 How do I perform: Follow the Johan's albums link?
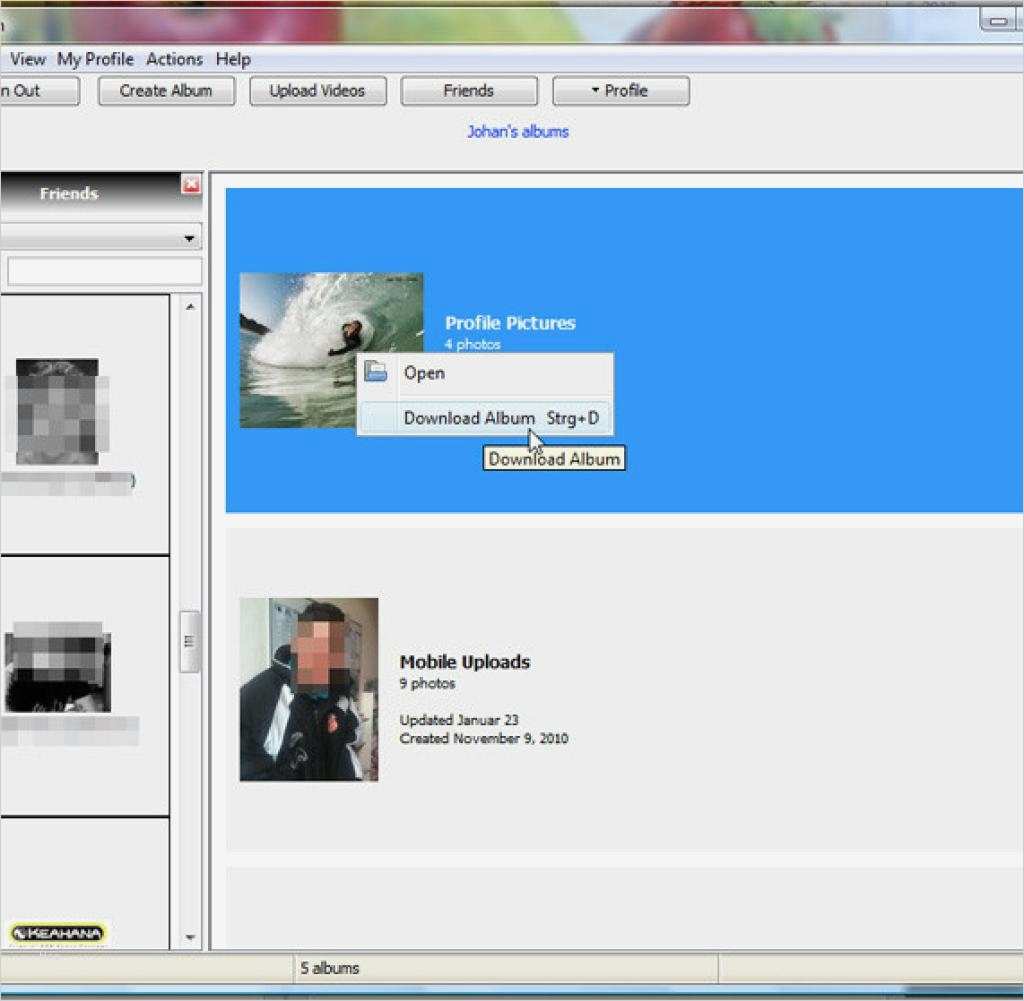tap(518, 132)
